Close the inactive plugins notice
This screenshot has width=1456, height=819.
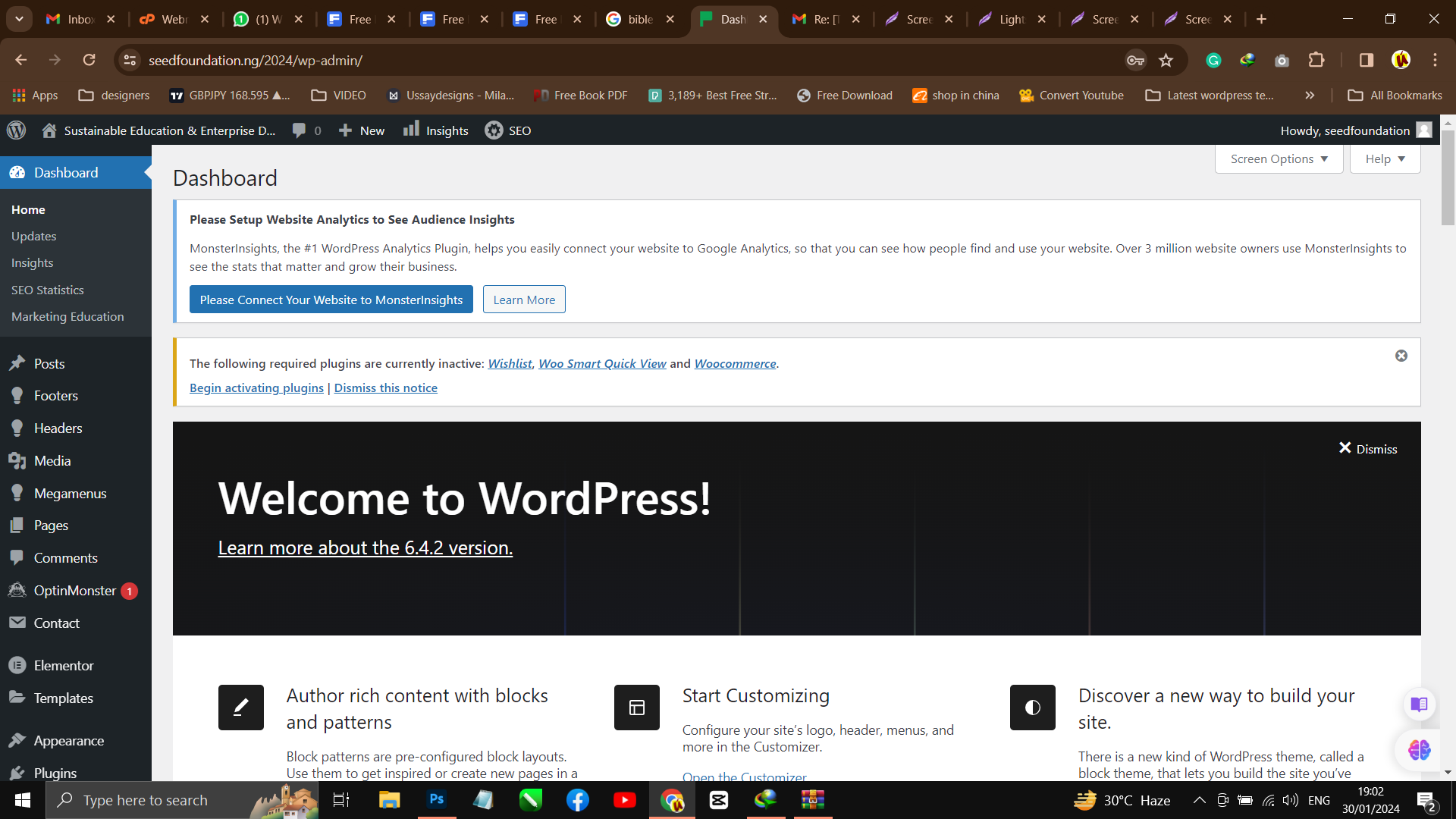pos(1401,356)
